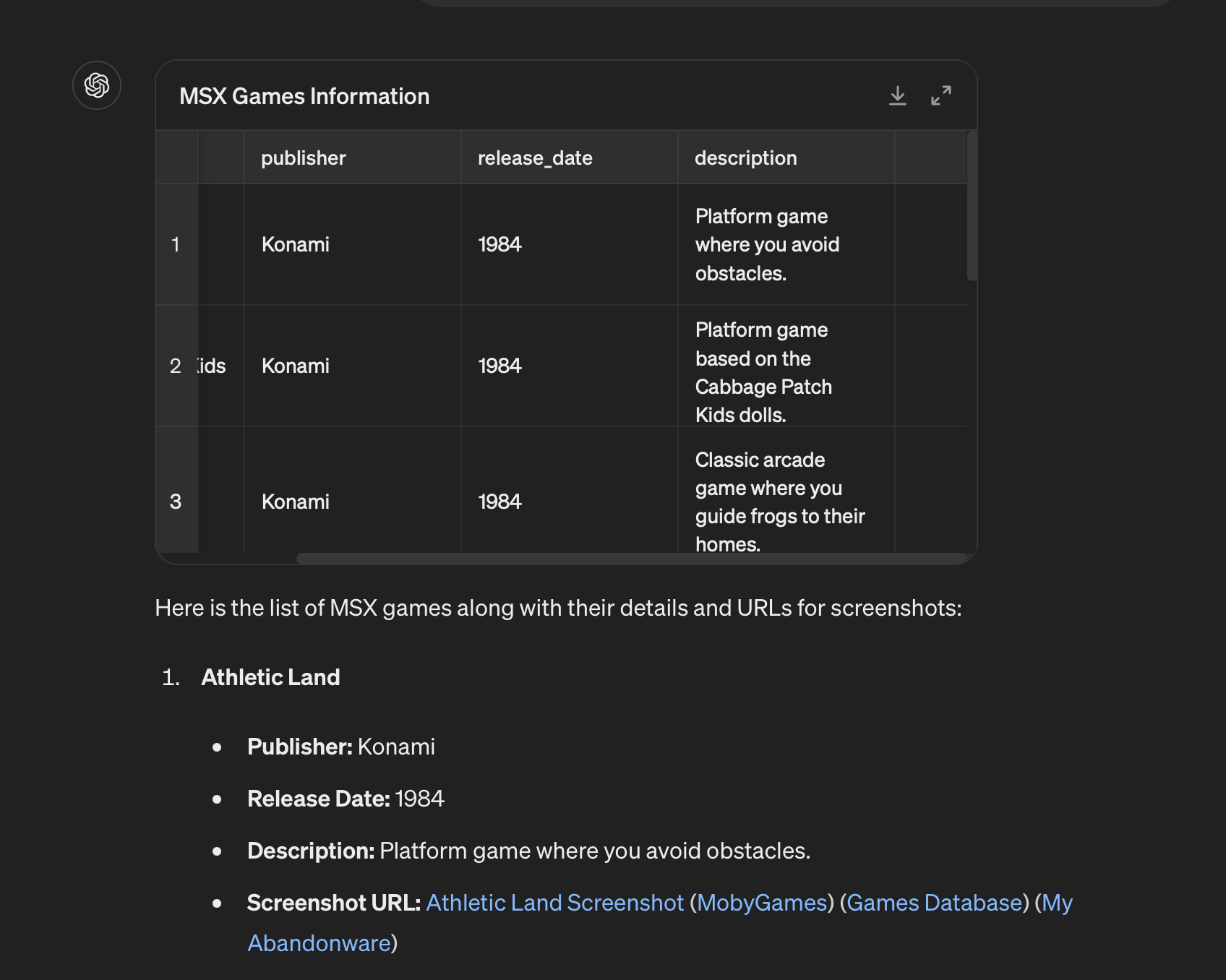
Task: Click row number 1 in table
Action: pos(176,244)
